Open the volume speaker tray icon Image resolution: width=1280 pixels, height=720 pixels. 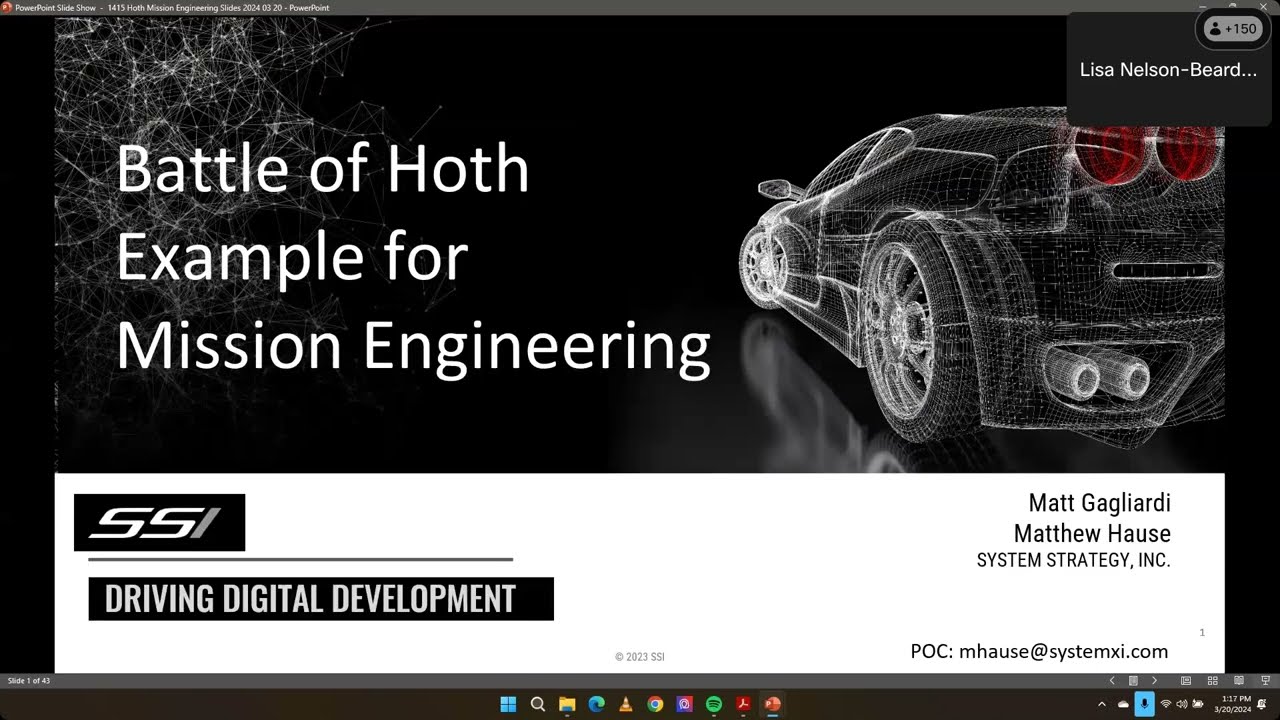tap(1181, 704)
